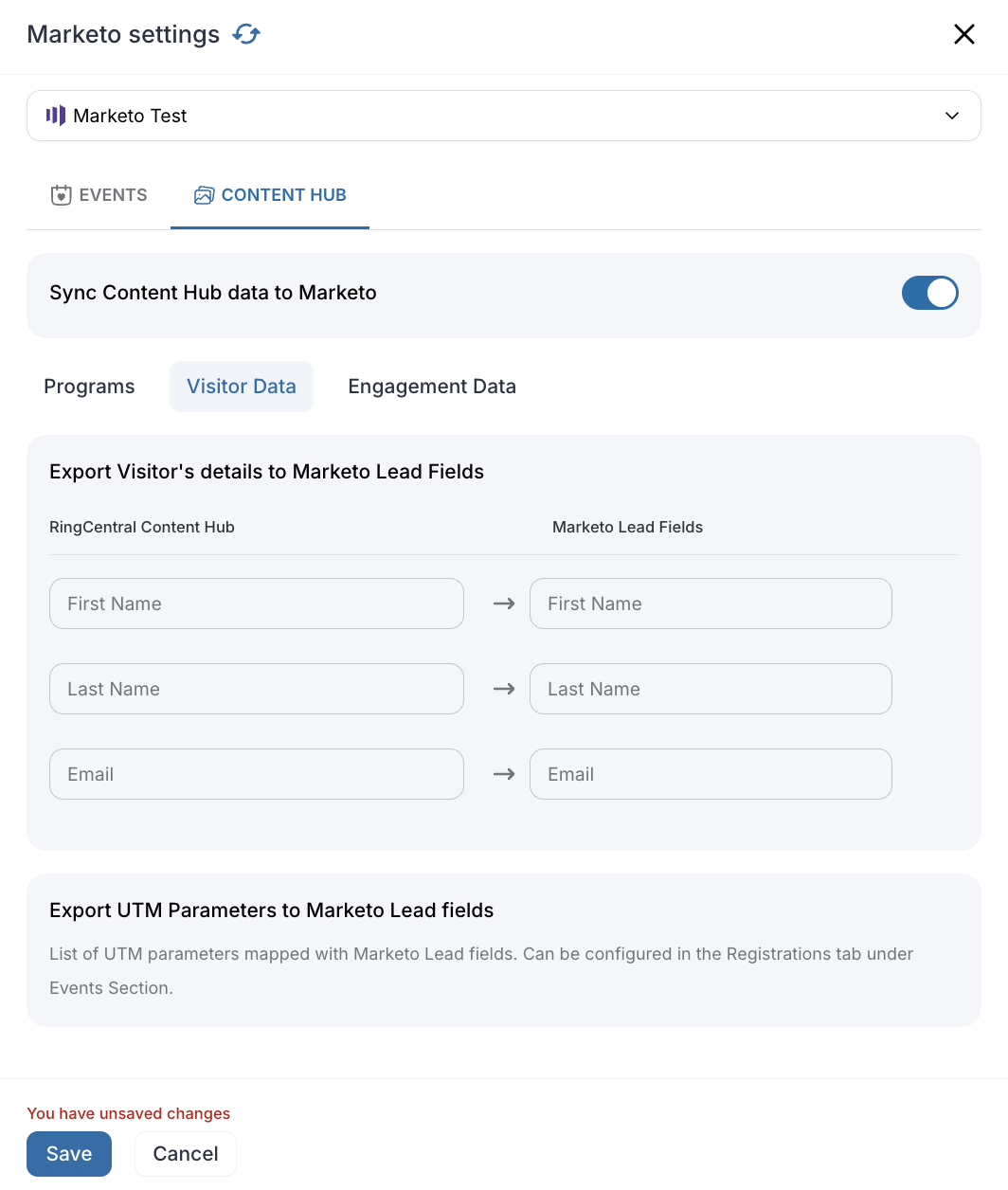This screenshot has height=1190, width=1008.
Task: Toggle Sync Content Hub data to Marketo
Action: 930,293
